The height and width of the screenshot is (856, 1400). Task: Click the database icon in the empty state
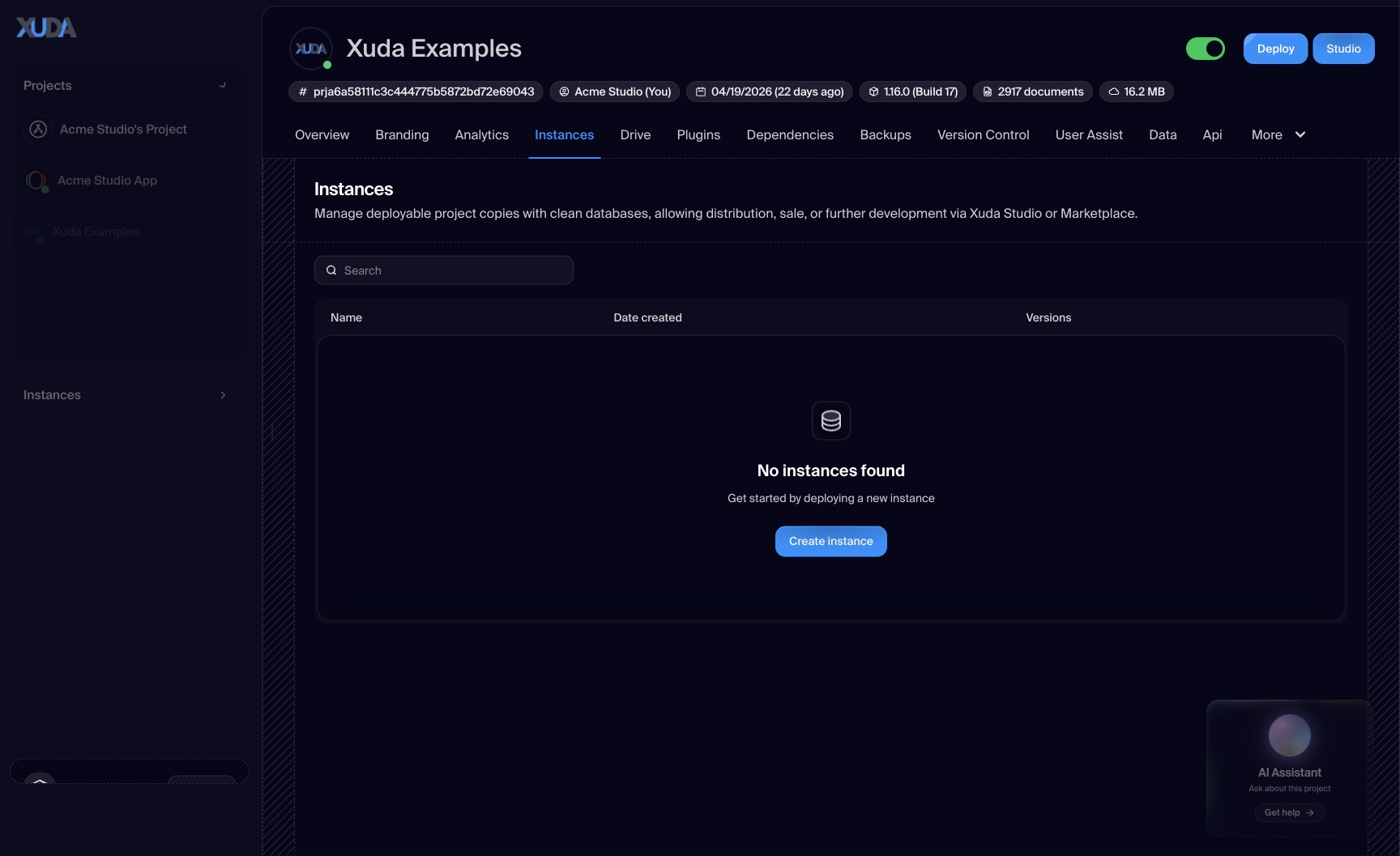(x=831, y=420)
